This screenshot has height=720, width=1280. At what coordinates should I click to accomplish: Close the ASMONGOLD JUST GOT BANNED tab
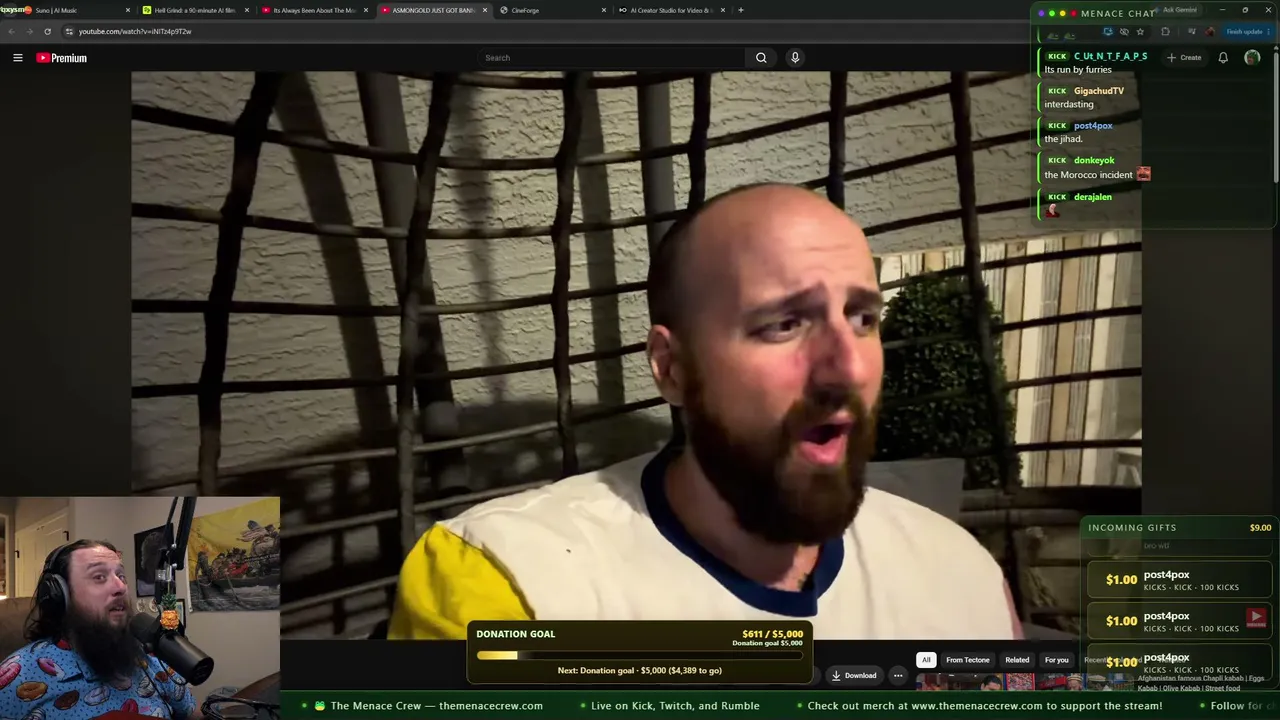[485, 10]
